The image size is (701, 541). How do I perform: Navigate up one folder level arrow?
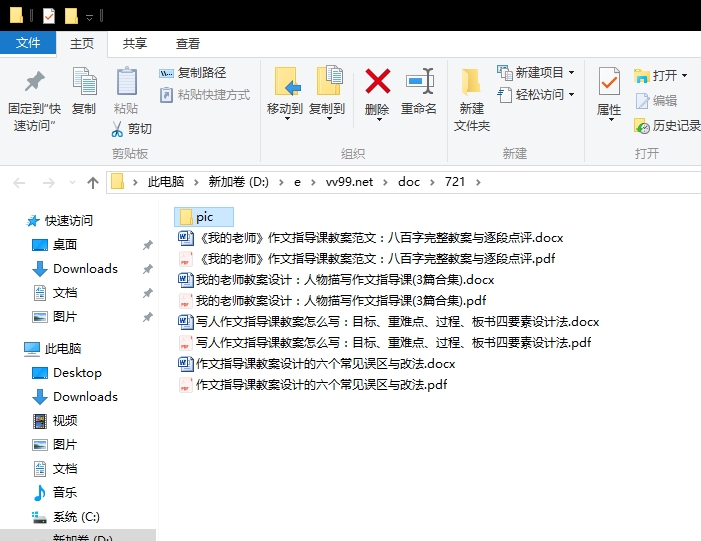(x=93, y=182)
